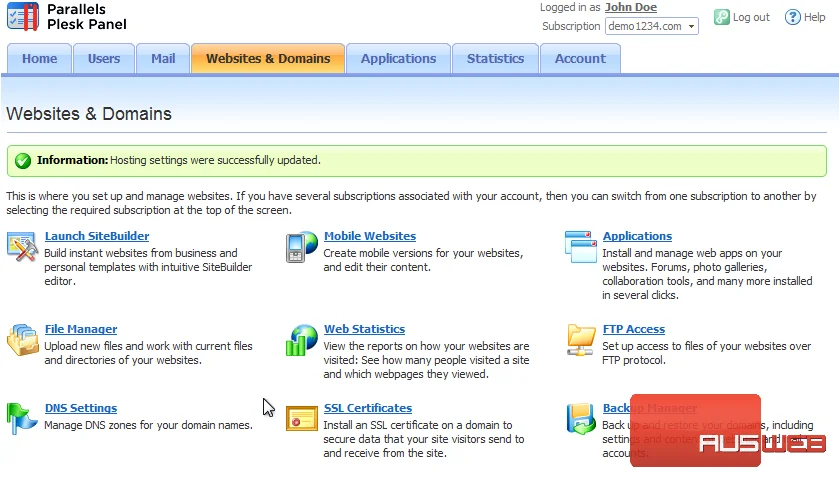
Task: Click the Web Statistics chart globe icon
Action: [x=302, y=340]
